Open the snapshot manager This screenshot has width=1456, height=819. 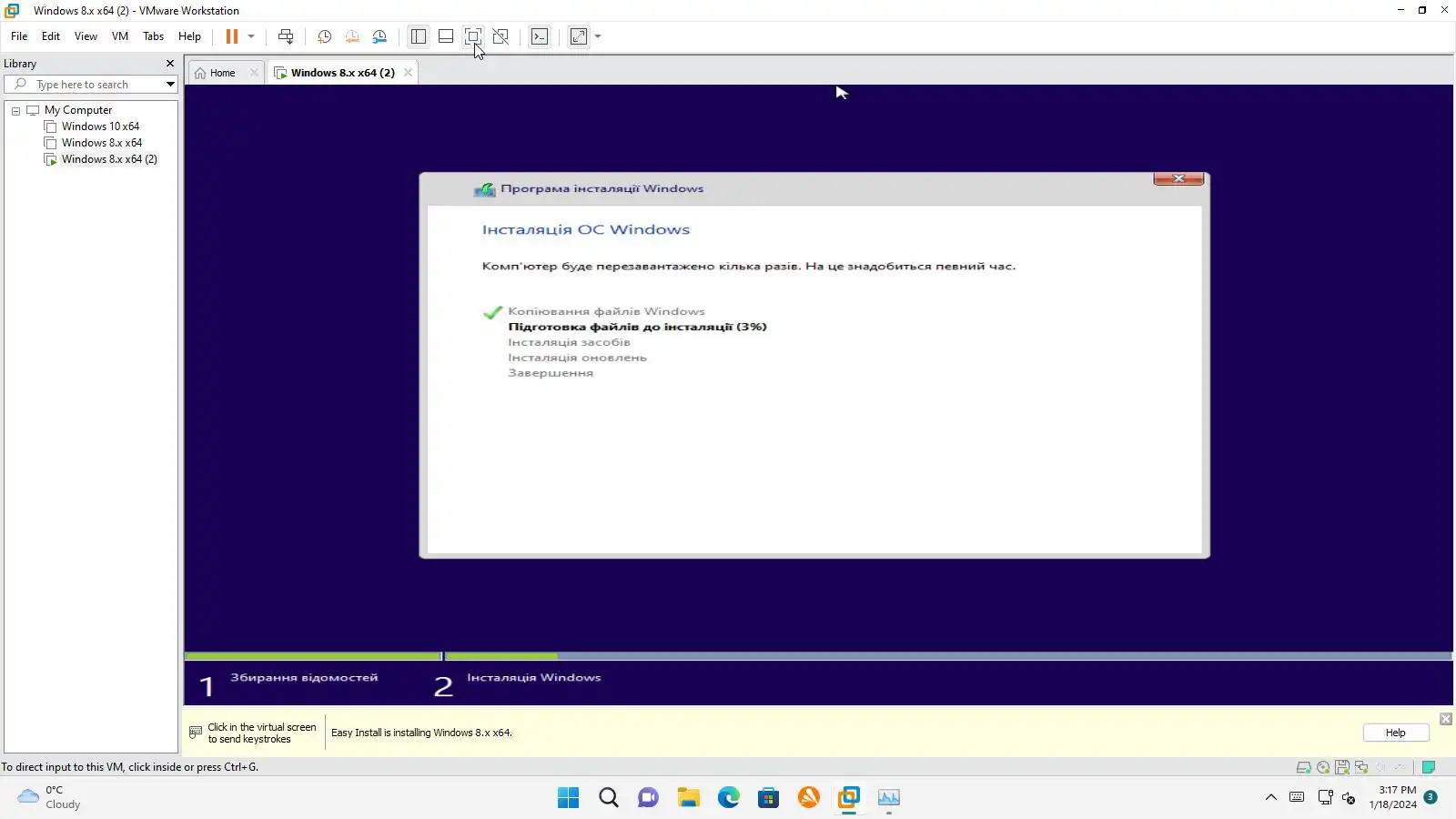379,36
